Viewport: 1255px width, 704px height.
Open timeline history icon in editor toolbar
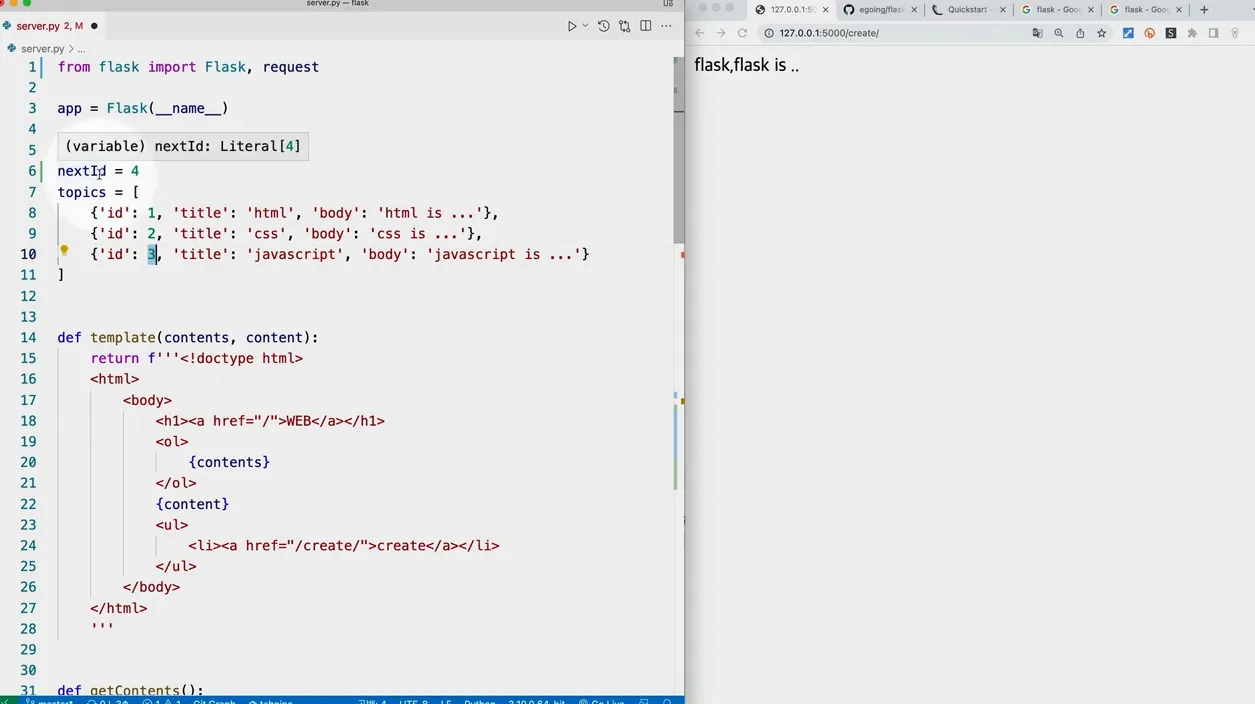pos(604,26)
